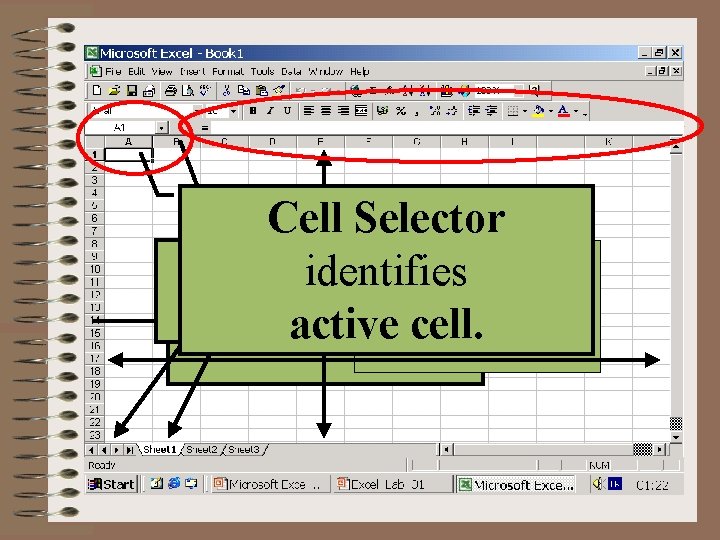Run the Spelling check icon
This screenshot has height=540, width=720.
pos(204,90)
